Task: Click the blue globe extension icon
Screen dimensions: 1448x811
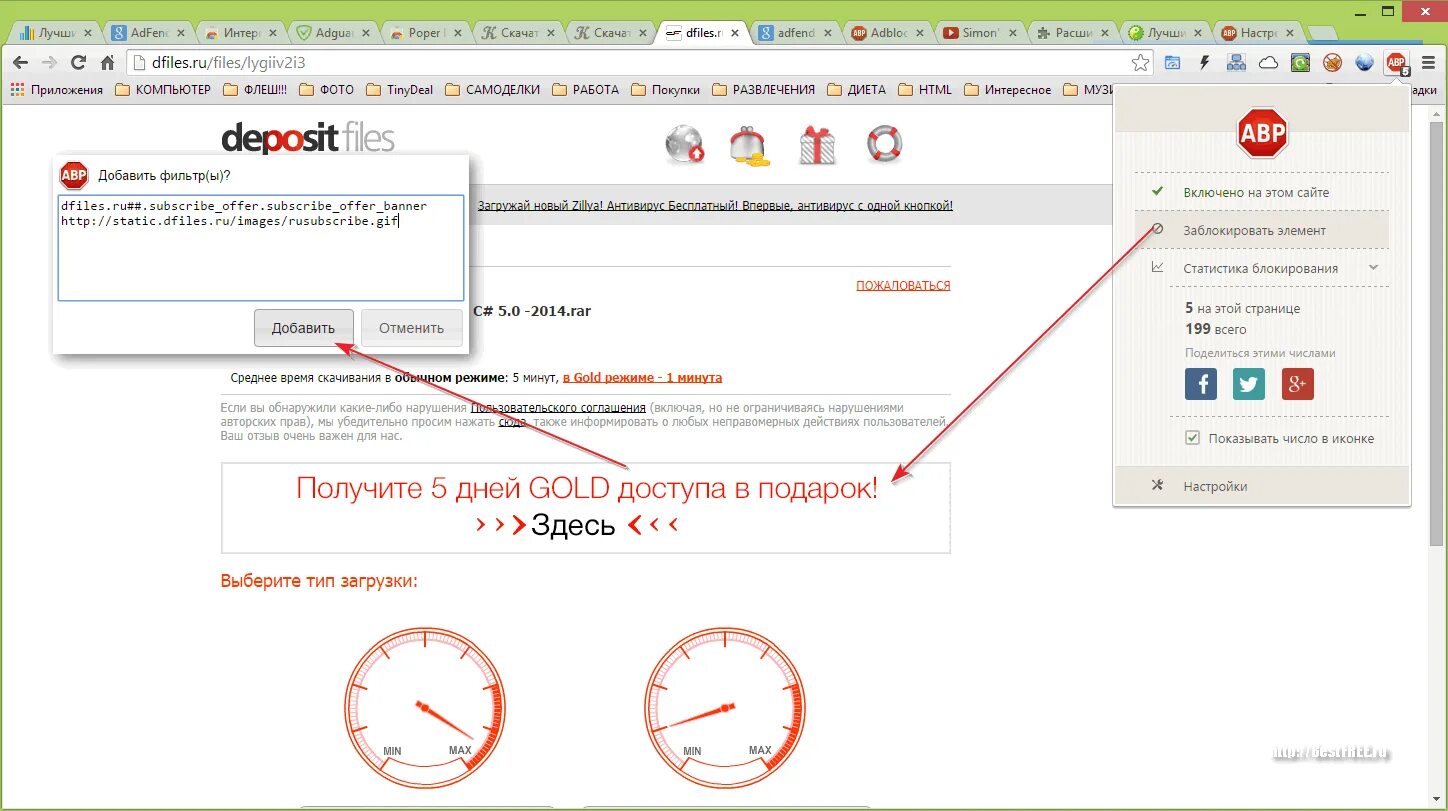Action: tap(1364, 63)
